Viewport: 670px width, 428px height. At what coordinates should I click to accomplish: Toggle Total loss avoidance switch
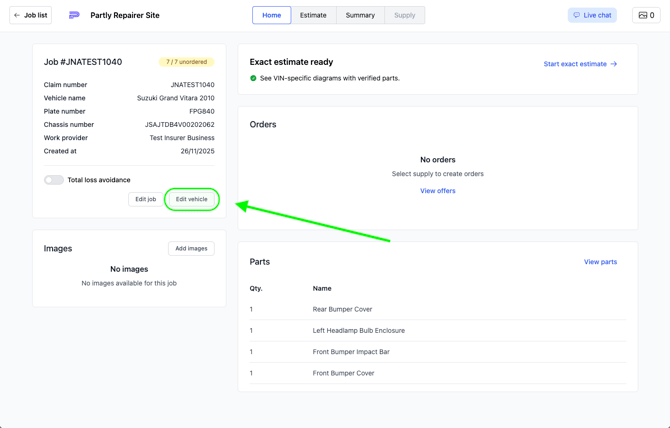(54, 180)
